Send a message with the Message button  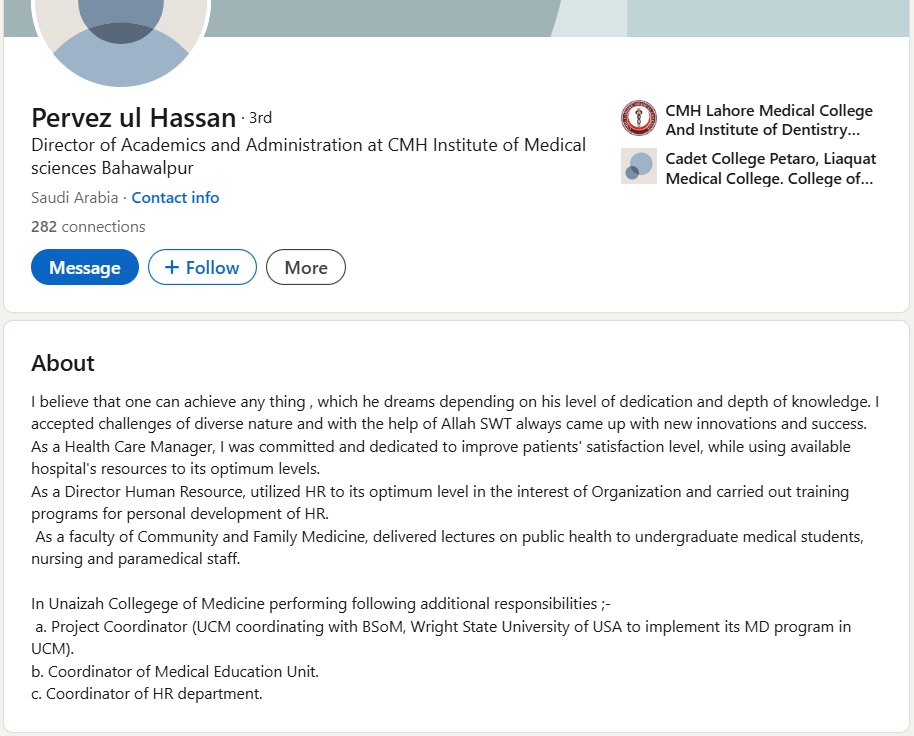pyautogui.click(x=85, y=267)
